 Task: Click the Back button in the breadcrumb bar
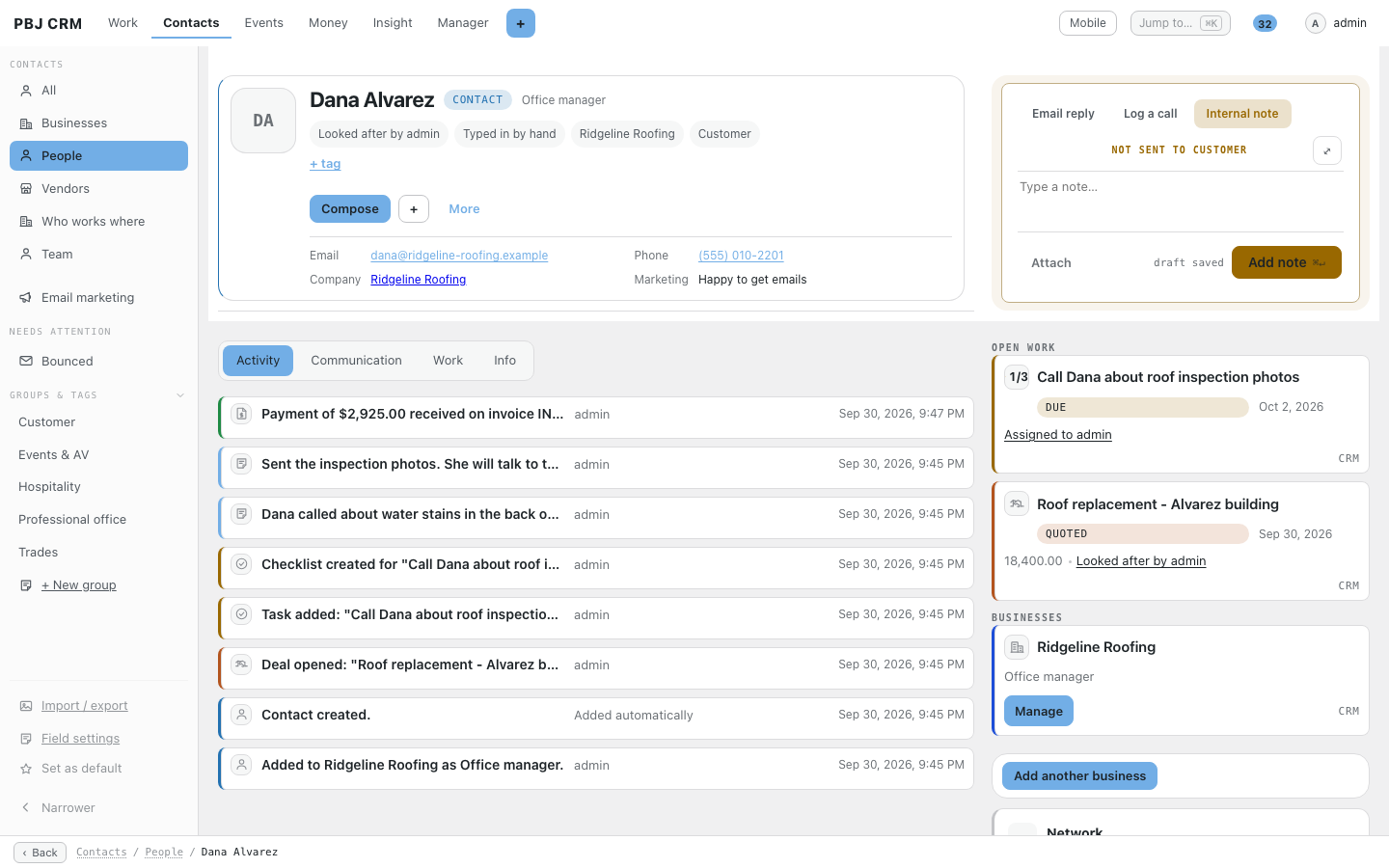[40, 853]
